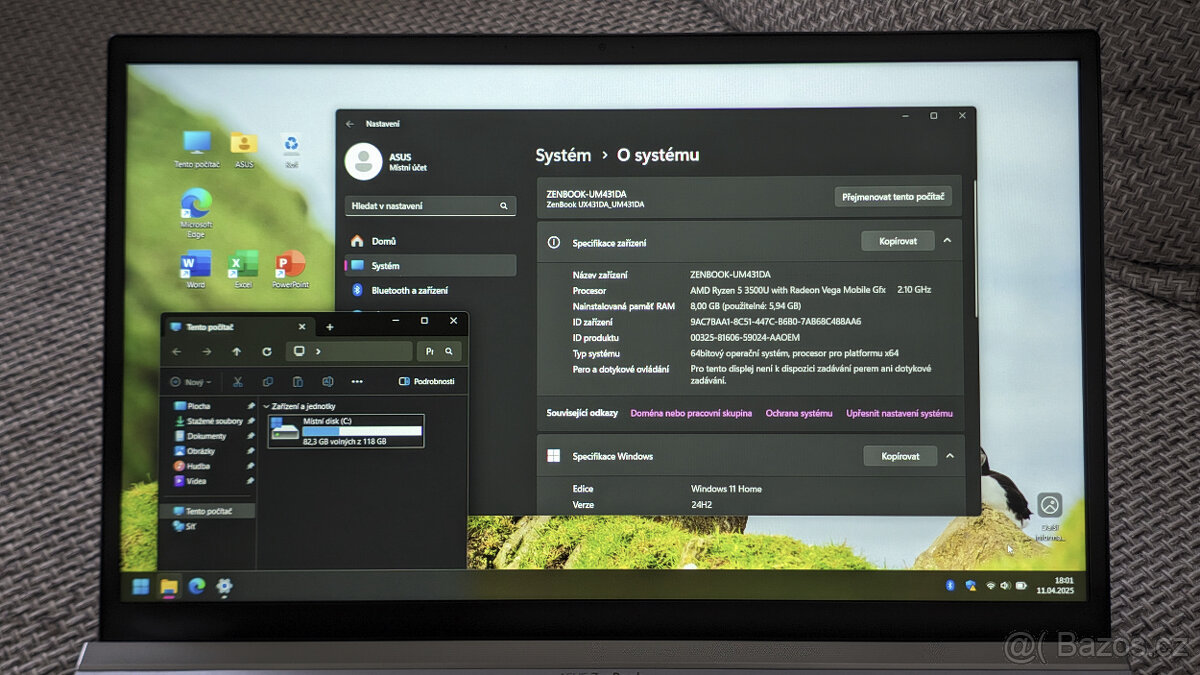Go up one folder level in Explorer
Screen dimensions: 1200x675
click(x=237, y=352)
